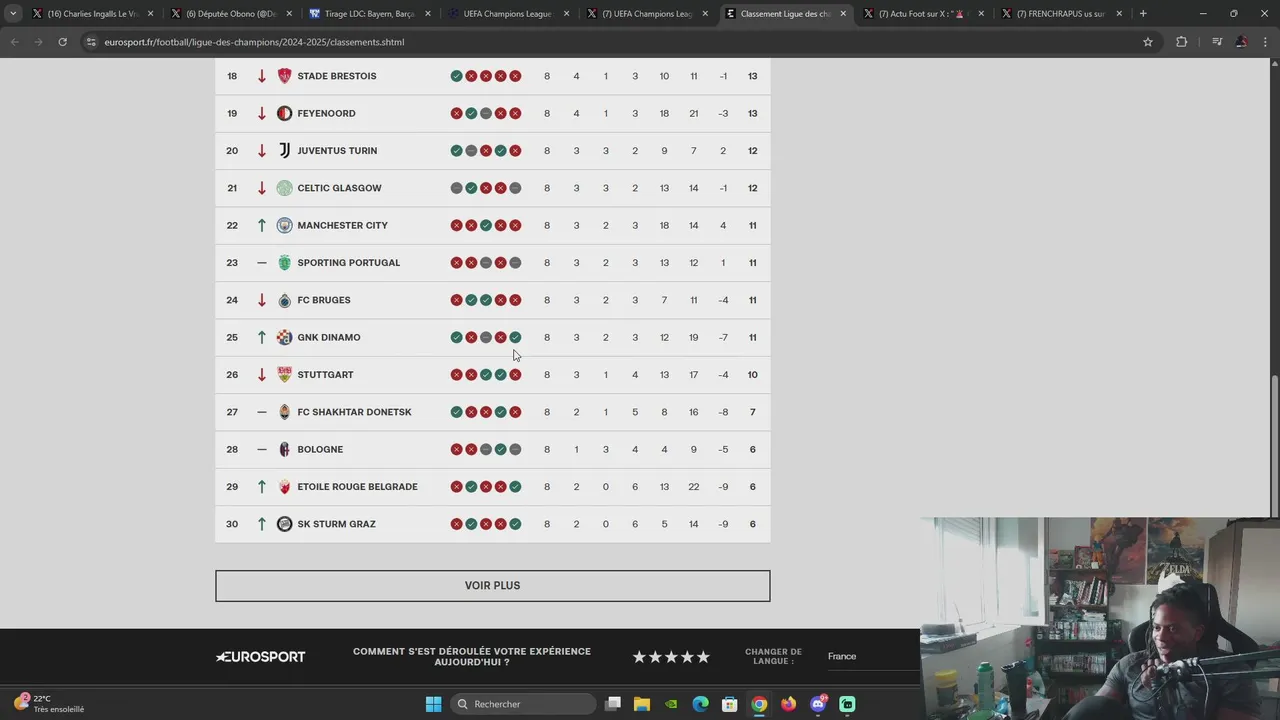Click GNK Dinamo's last green form result

click(515, 337)
